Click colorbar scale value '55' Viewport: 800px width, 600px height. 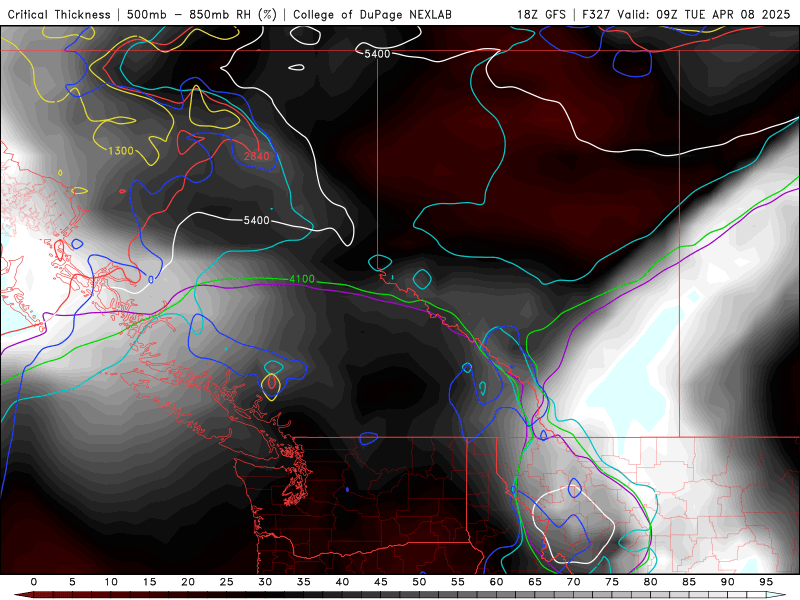[x=458, y=582]
